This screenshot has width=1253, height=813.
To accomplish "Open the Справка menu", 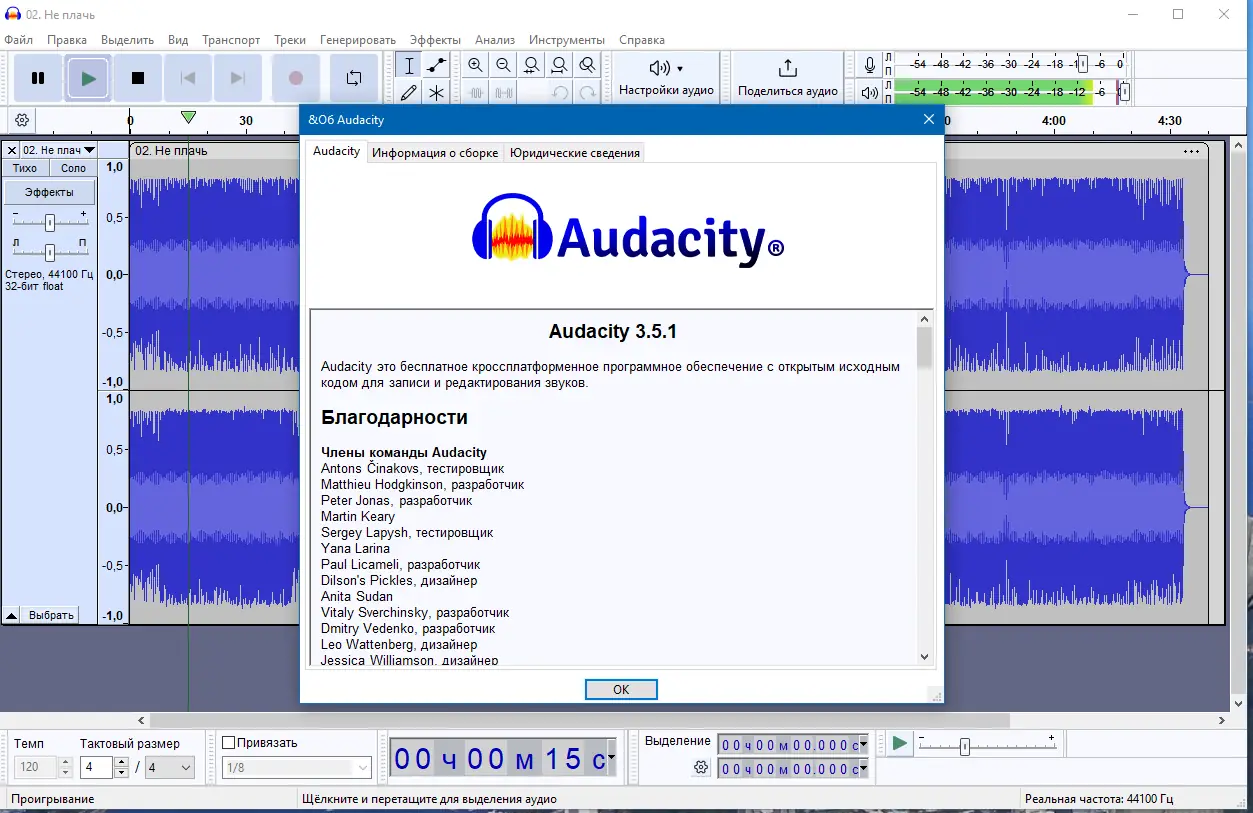I will point(642,40).
